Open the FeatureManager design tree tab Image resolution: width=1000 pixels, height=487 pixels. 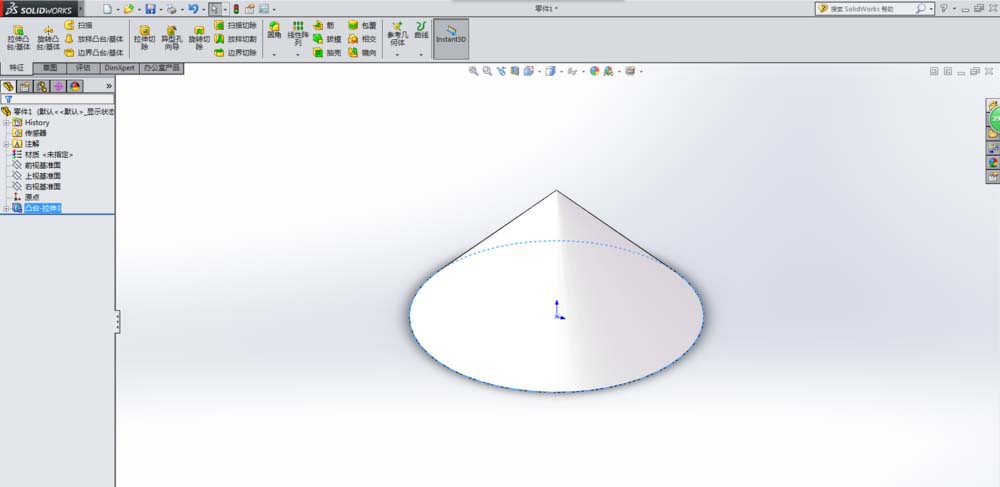pyautogui.click(x=8, y=86)
